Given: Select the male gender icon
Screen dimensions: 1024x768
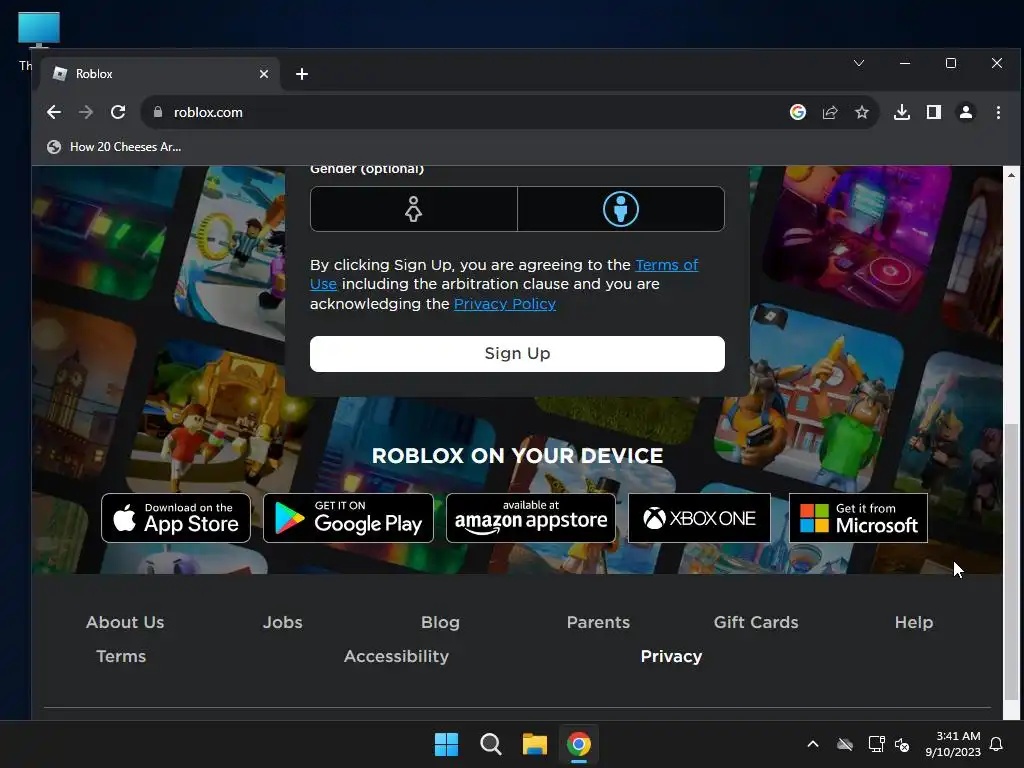Looking at the screenshot, I should [620, 209].
